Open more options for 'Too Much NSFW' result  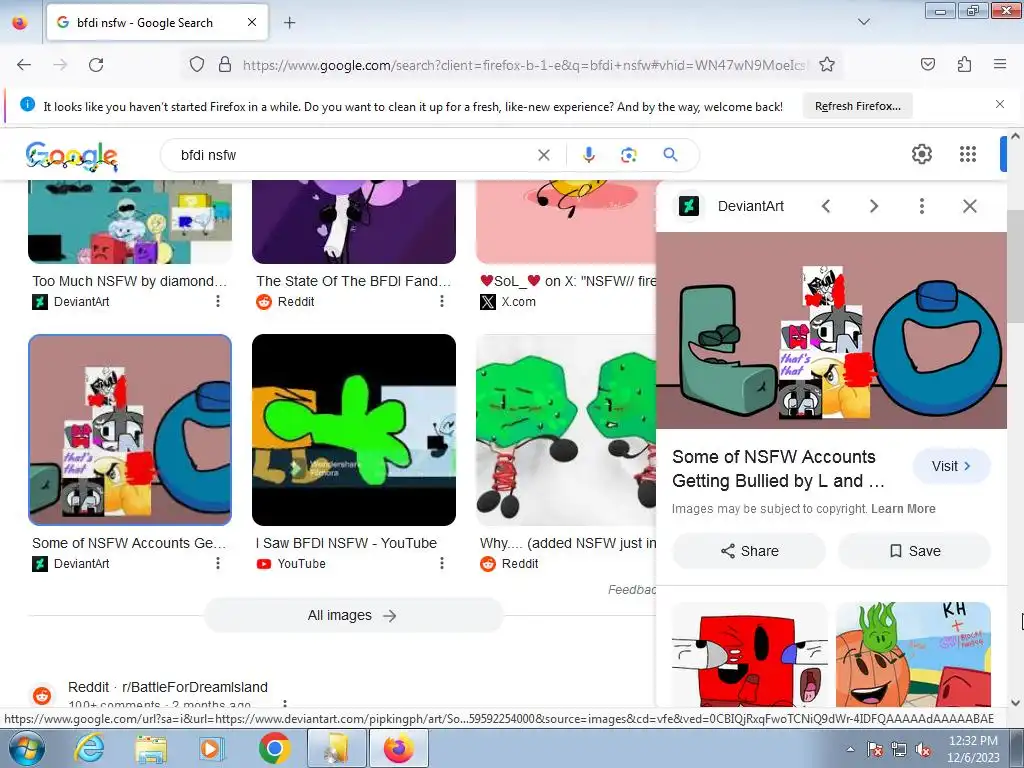click(x=217, y=301)
